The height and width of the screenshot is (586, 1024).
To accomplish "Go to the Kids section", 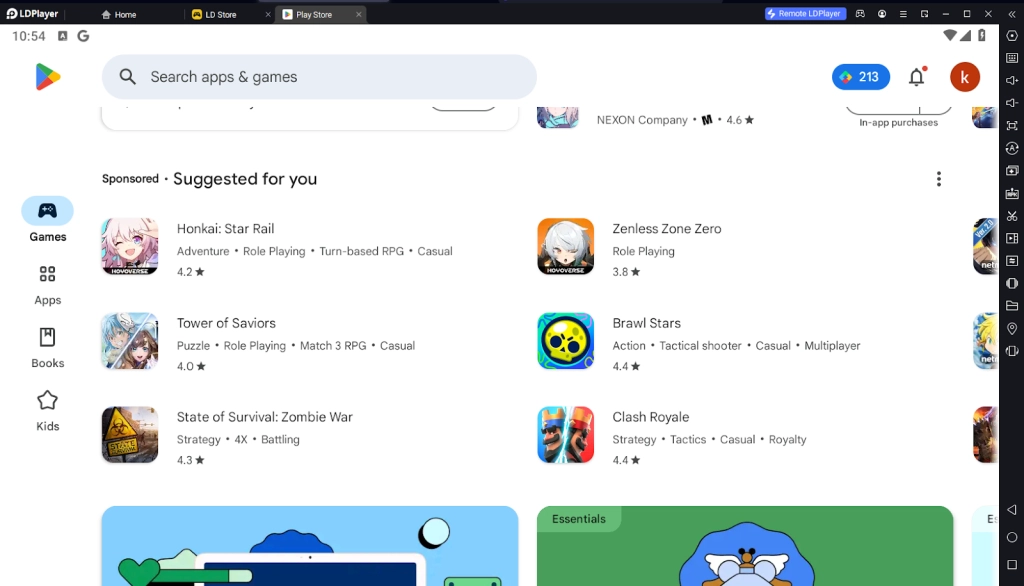I will pyautogui.click(x=47, y=410).
